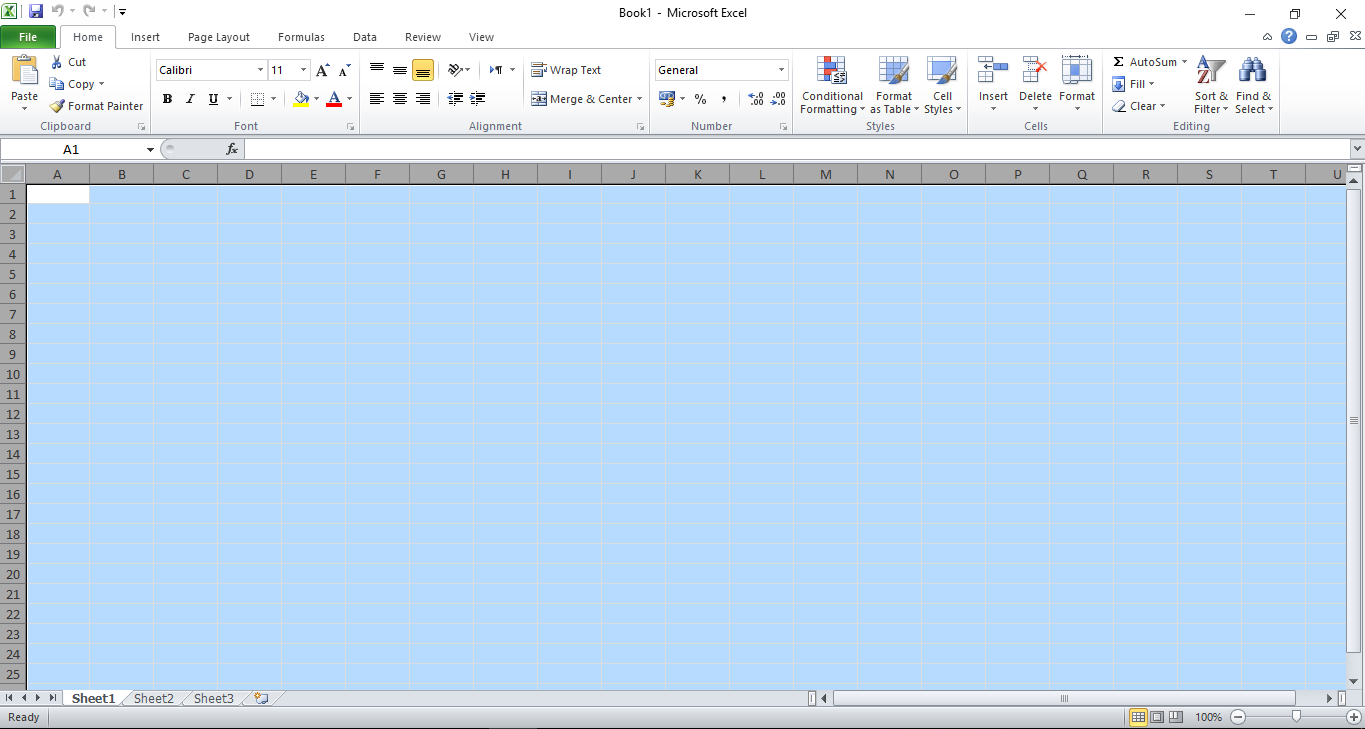The width and height of the screenshot is (1365, 729).
Task: Apply the red Font Color swatch
Action: (x=334, y=99)
